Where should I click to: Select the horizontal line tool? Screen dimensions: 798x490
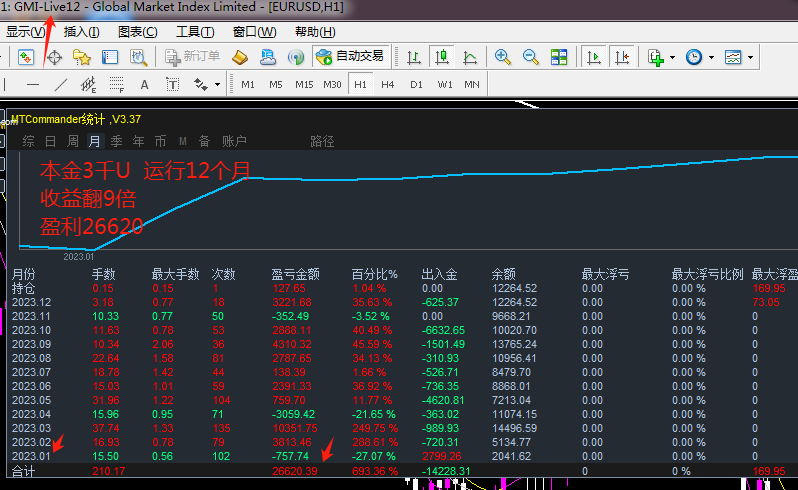tap(33, 84)
